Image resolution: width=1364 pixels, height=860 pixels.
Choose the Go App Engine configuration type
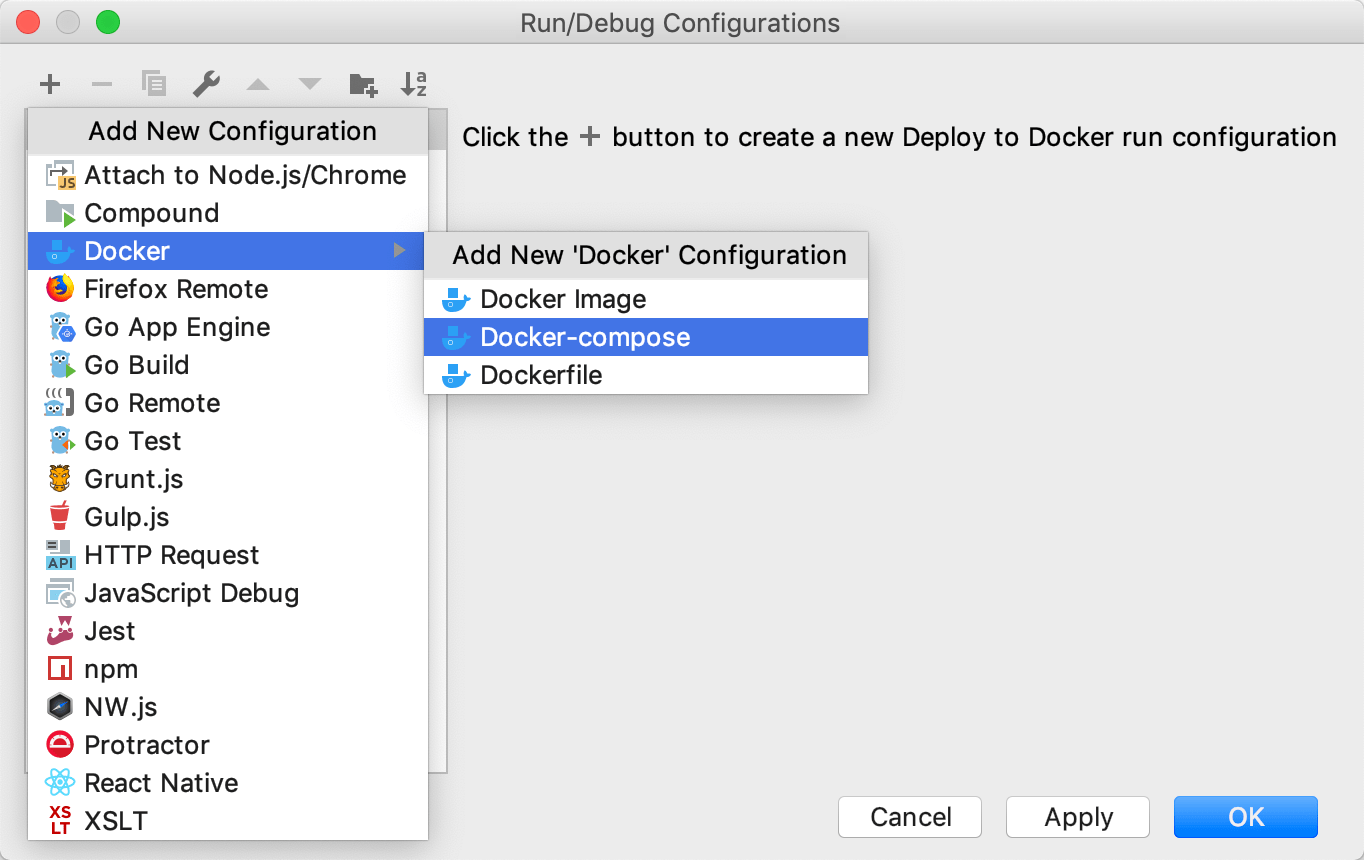pos(176,327)
